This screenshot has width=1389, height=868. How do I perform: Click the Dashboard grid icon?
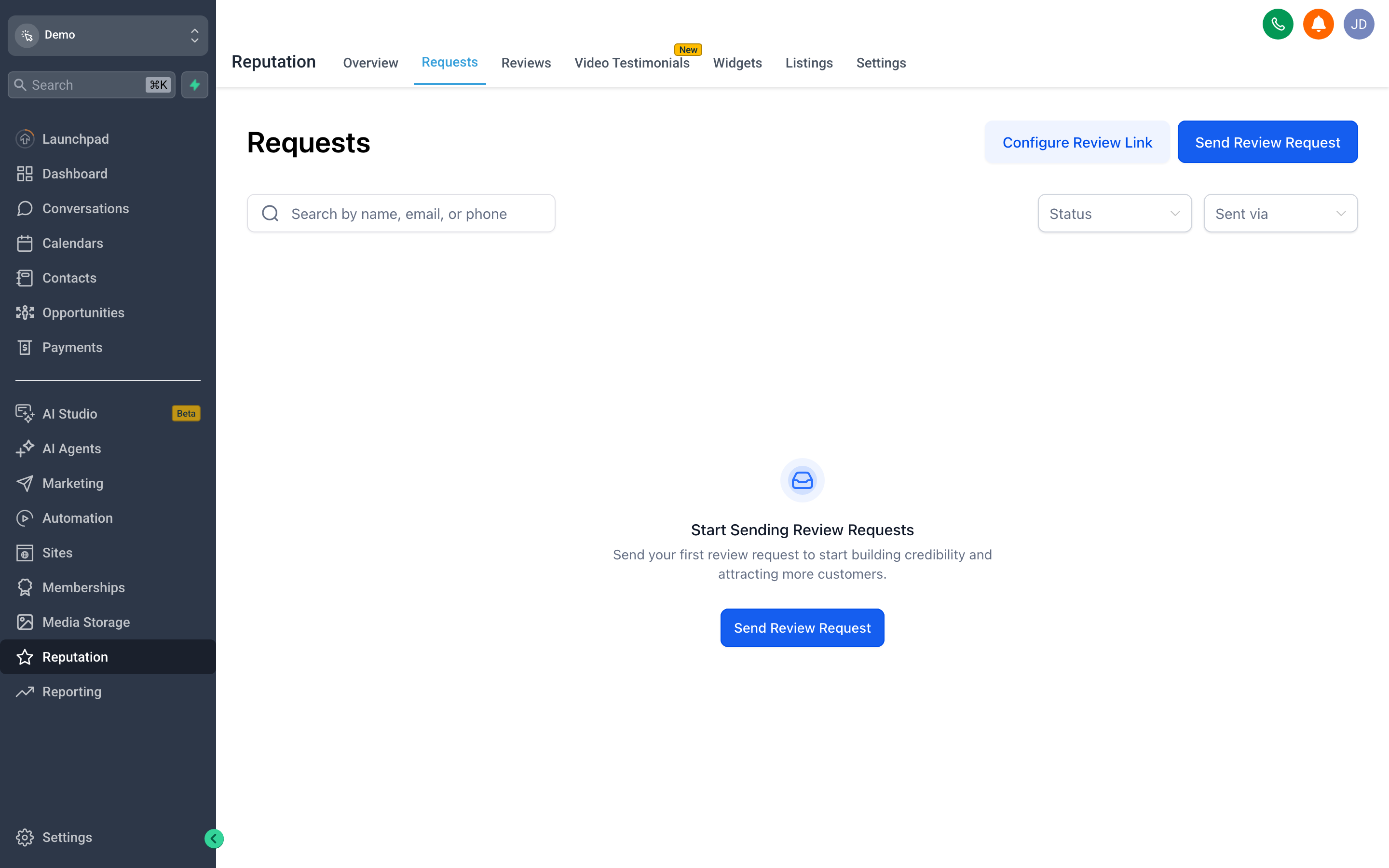[x=25, y=174]
